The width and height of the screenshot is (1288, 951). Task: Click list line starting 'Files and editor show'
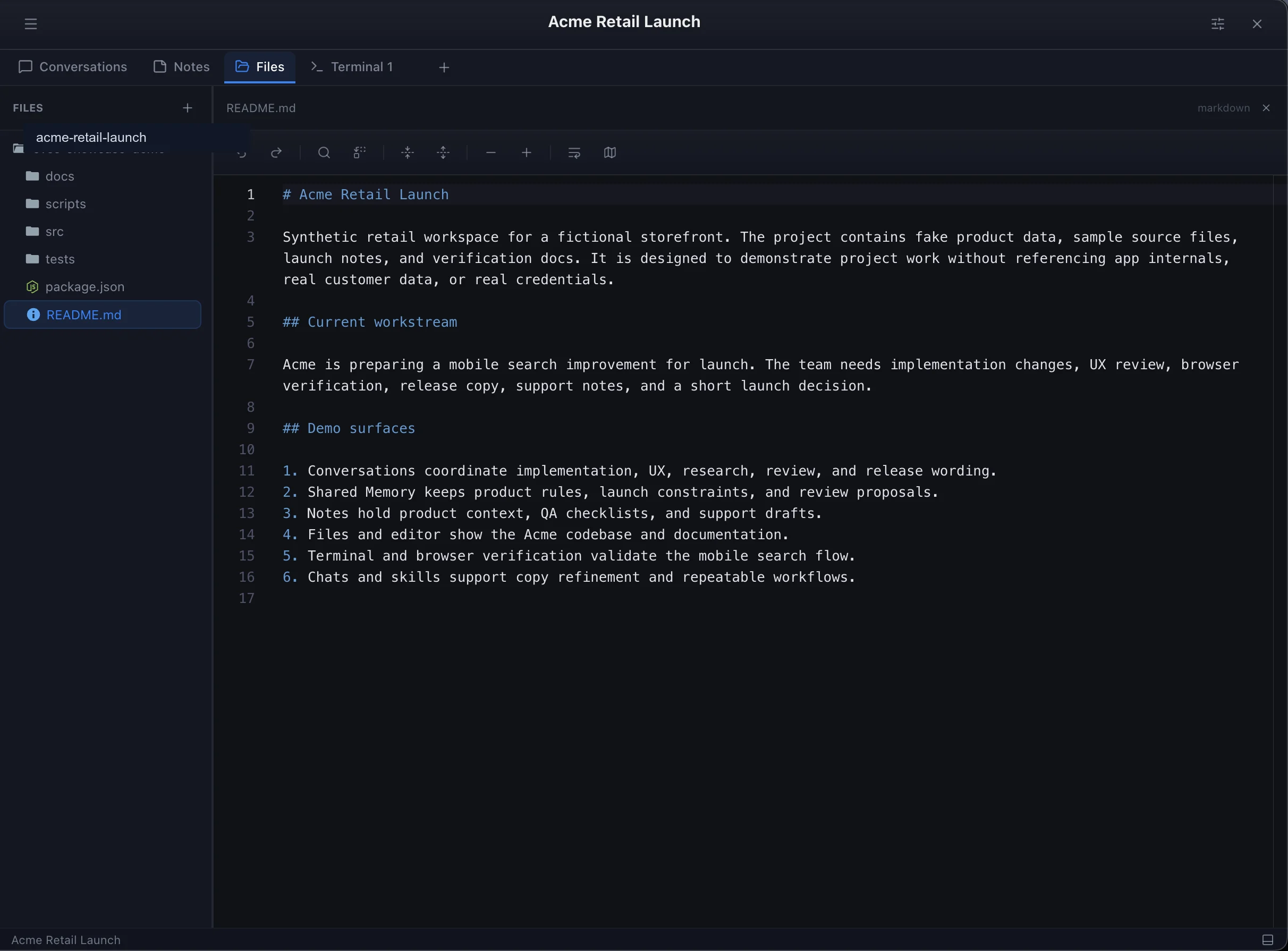[x=536, y=535]
